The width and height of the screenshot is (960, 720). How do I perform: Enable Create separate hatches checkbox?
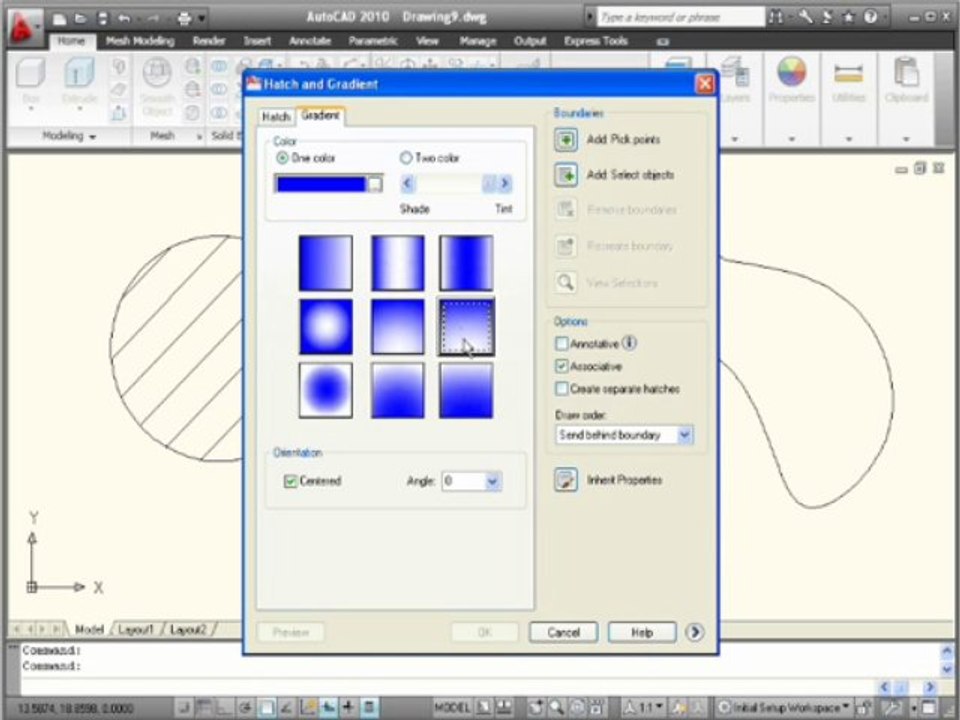561,388
